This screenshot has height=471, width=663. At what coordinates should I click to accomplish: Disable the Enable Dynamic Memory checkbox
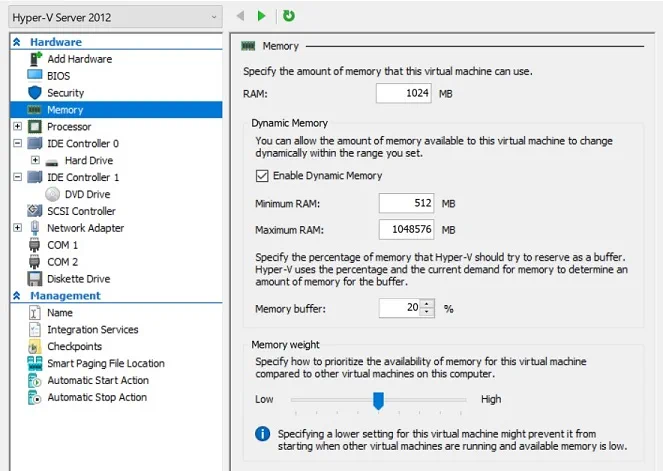(x=262, y=176)
